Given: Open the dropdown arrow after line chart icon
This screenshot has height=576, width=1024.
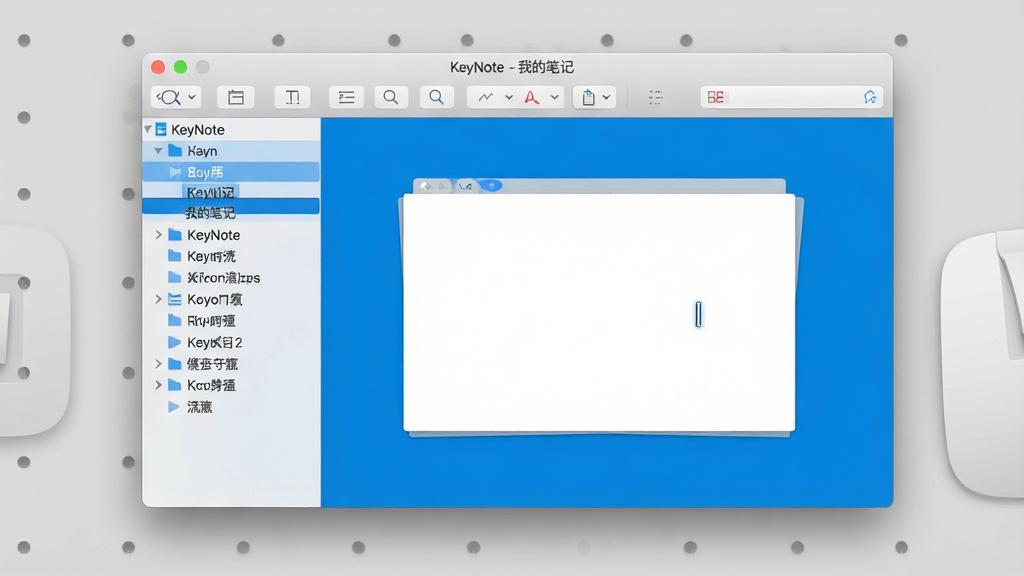Looking at the screenshot, I should 509,97.
